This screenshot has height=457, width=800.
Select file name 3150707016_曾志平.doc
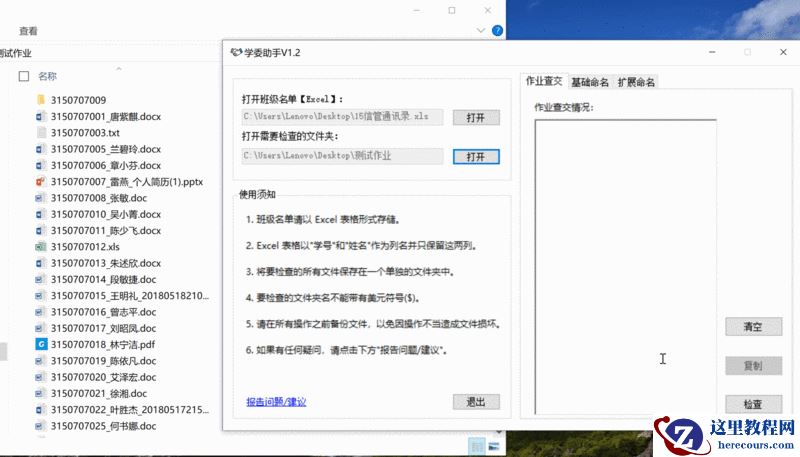(103, 312)
